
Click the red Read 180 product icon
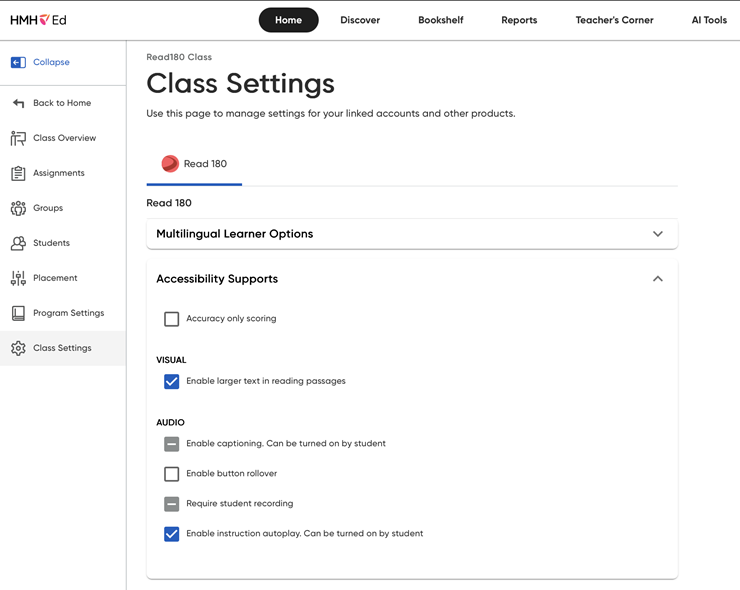(x=170, y=164)
